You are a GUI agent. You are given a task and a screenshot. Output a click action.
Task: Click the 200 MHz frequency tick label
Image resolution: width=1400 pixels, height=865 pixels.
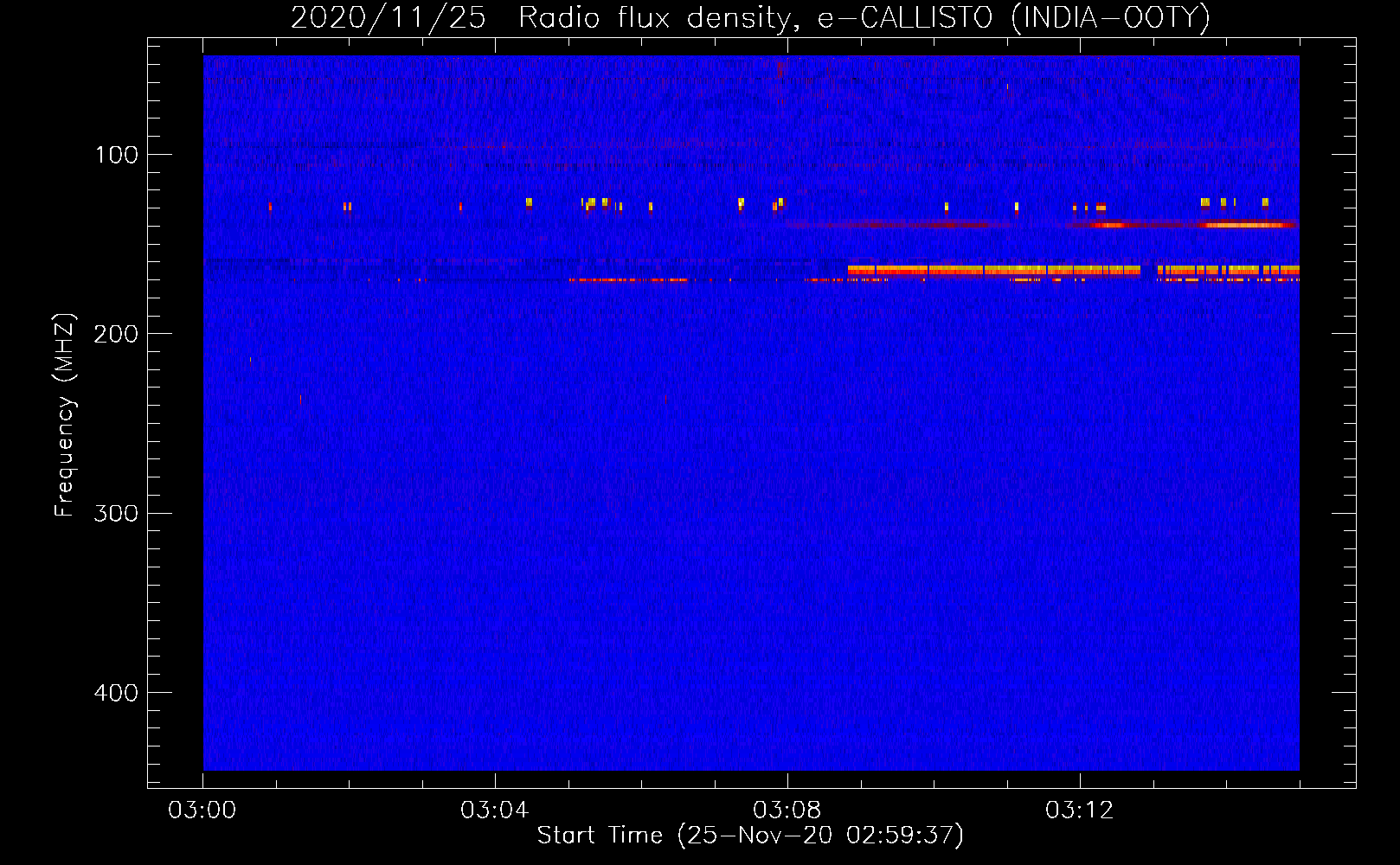116,334
